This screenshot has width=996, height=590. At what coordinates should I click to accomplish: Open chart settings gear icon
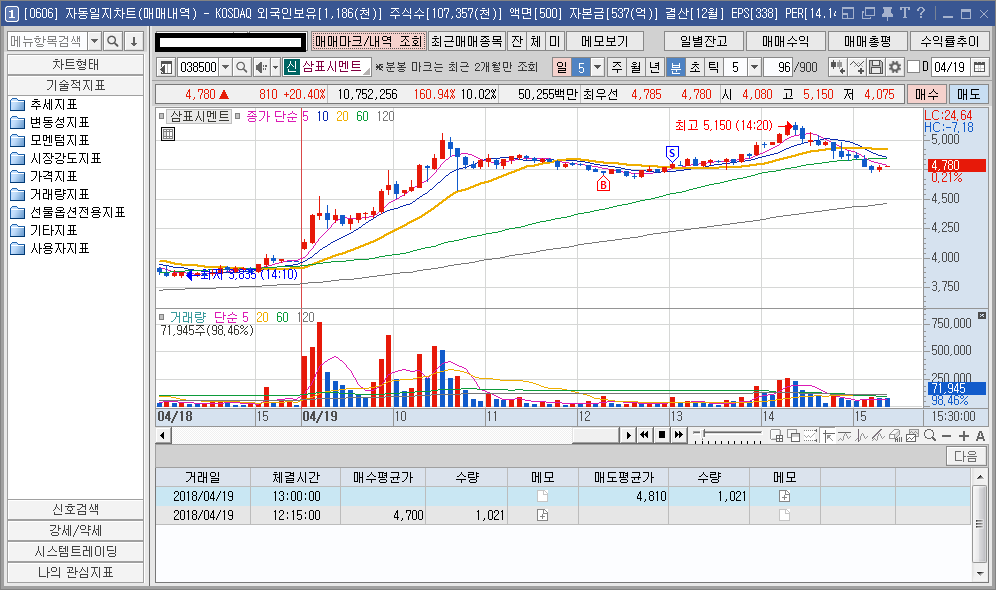(894, 67)
